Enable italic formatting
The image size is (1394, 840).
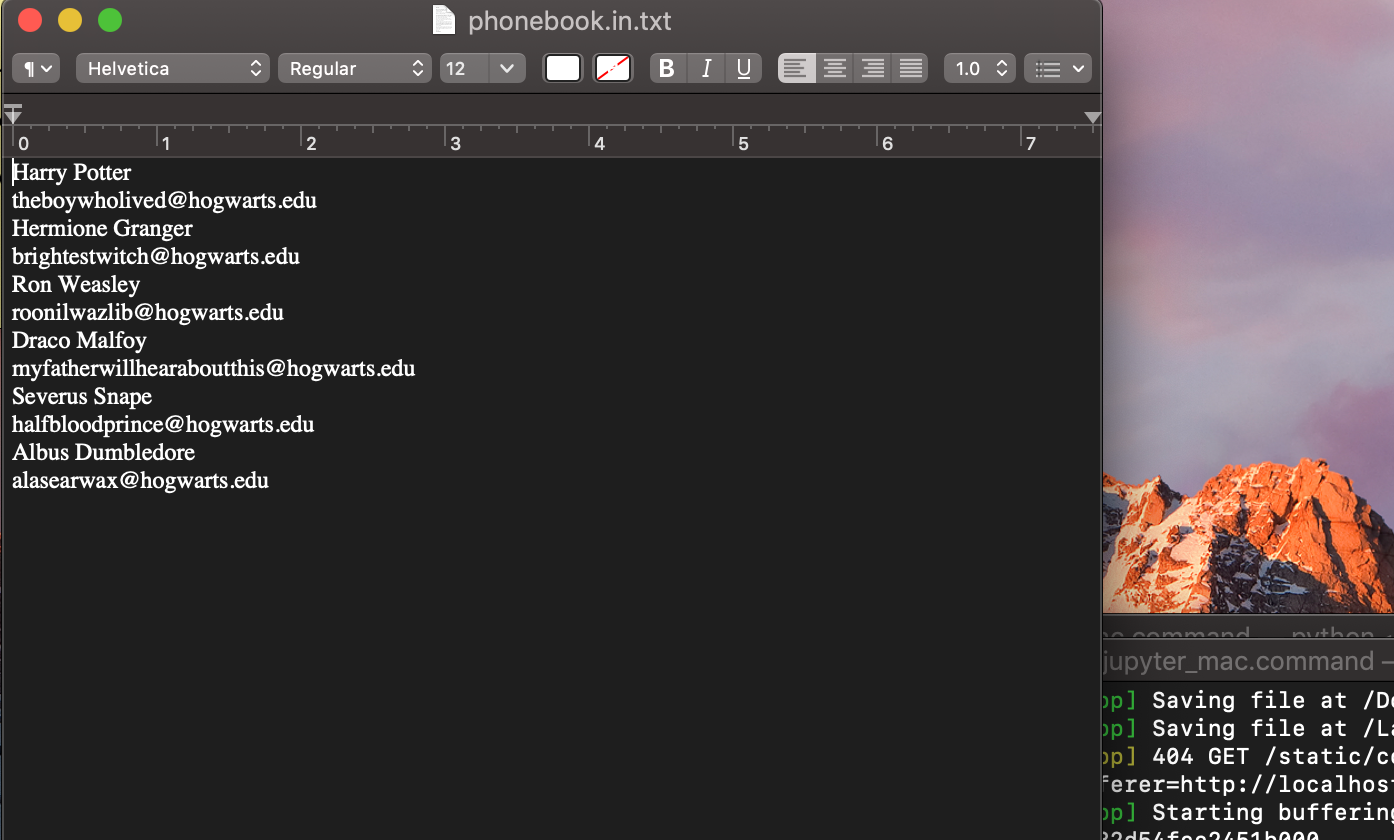point(706,68)
